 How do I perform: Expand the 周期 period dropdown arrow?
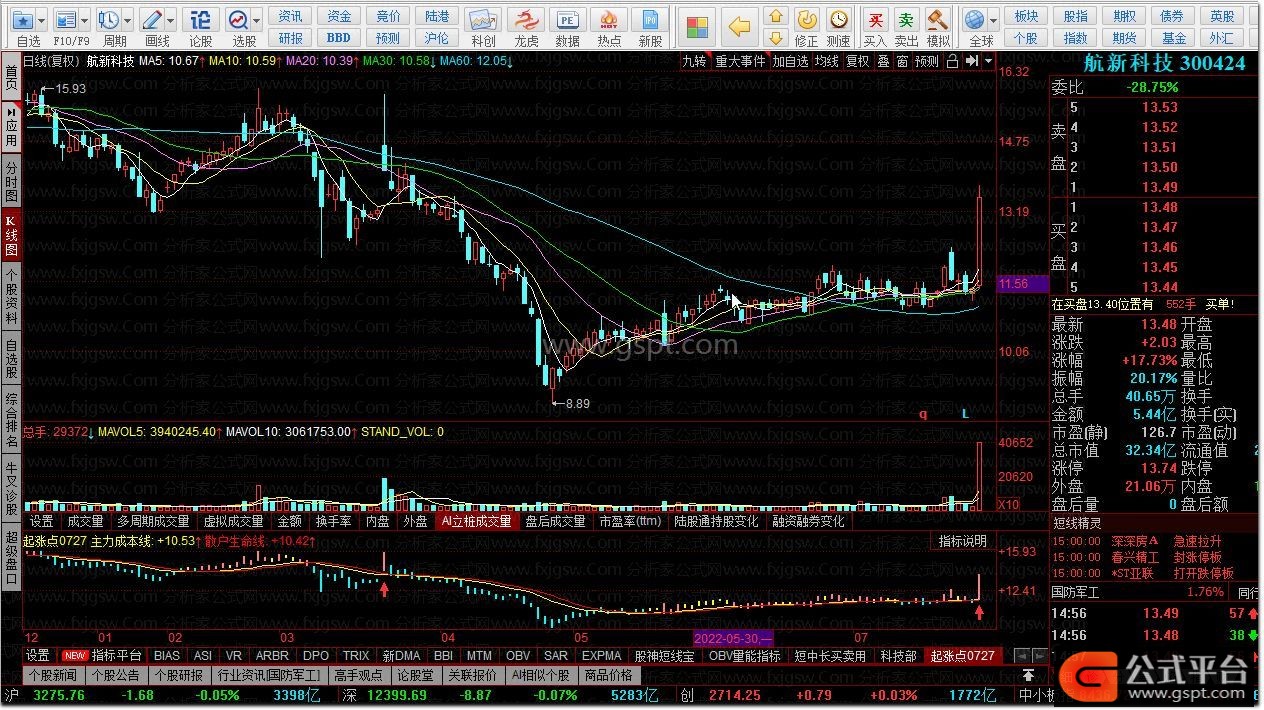128,20
